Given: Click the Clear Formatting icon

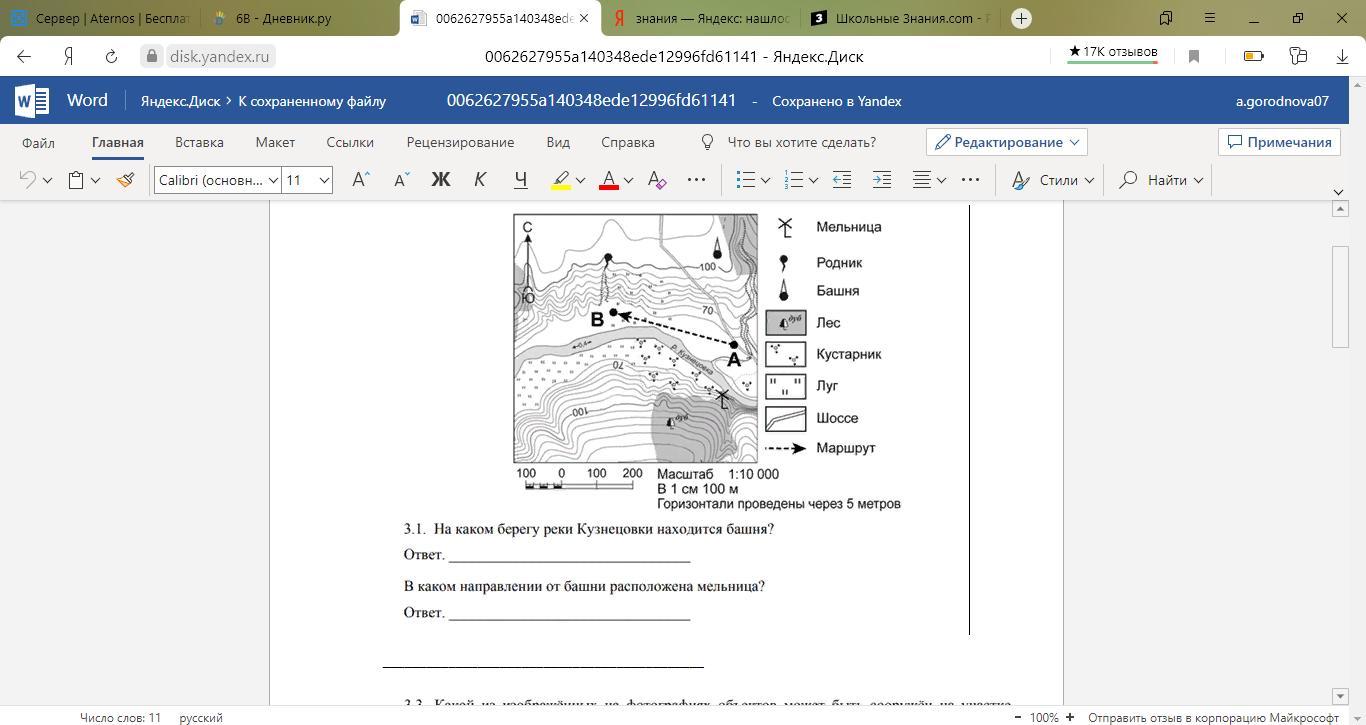Looking at the screenshot, I should 657,180.
